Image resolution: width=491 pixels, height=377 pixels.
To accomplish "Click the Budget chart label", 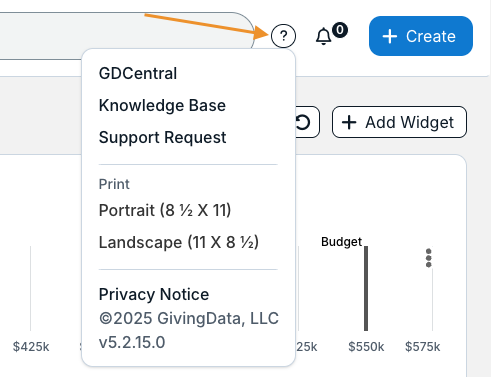I will point(341,242).
